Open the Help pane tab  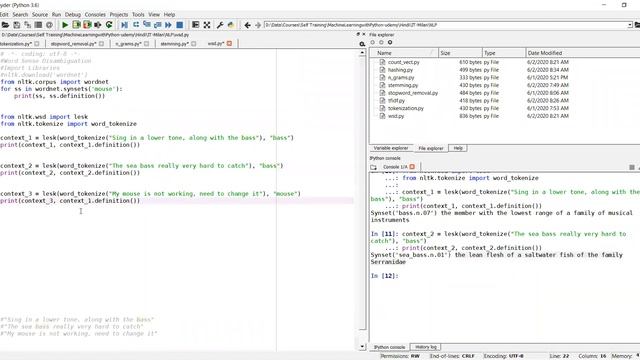(458, 148)
